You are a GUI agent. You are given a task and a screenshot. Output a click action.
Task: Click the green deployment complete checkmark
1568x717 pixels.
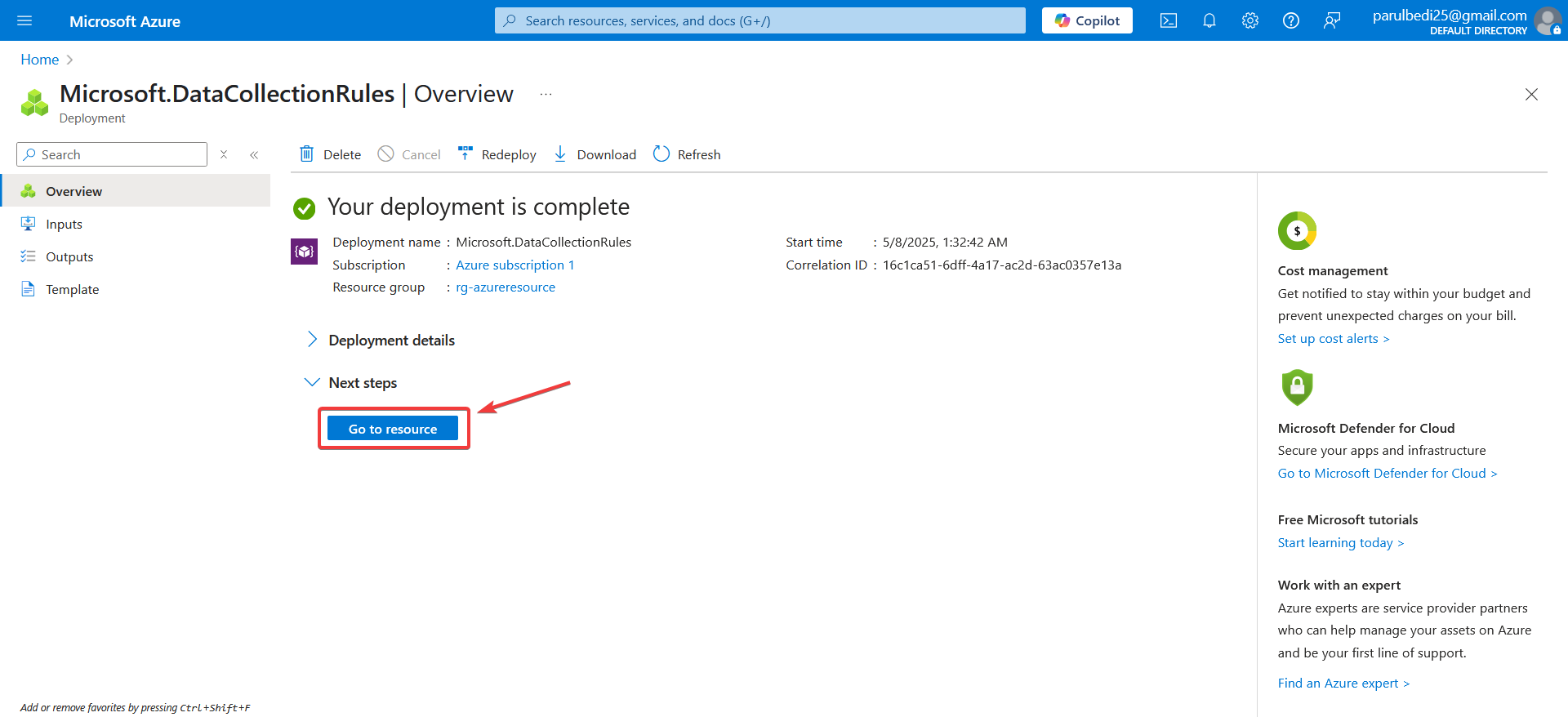(305, 209)
